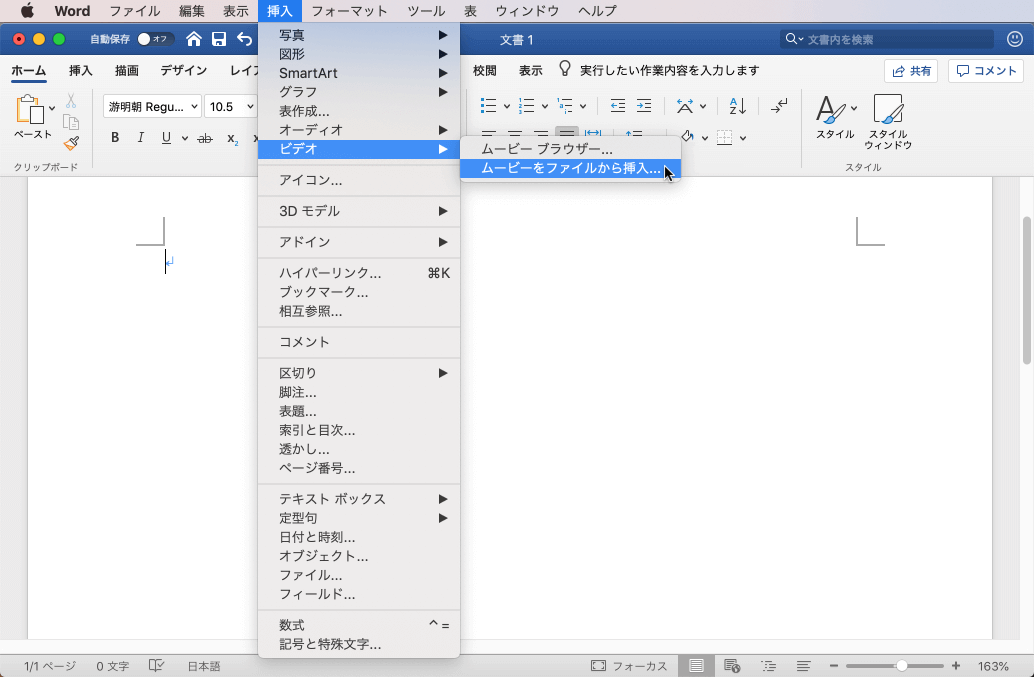This screenshot has height=677, width=1034.
Task: Switch to Web Layout view icon
Action: [x=732, y=666]
